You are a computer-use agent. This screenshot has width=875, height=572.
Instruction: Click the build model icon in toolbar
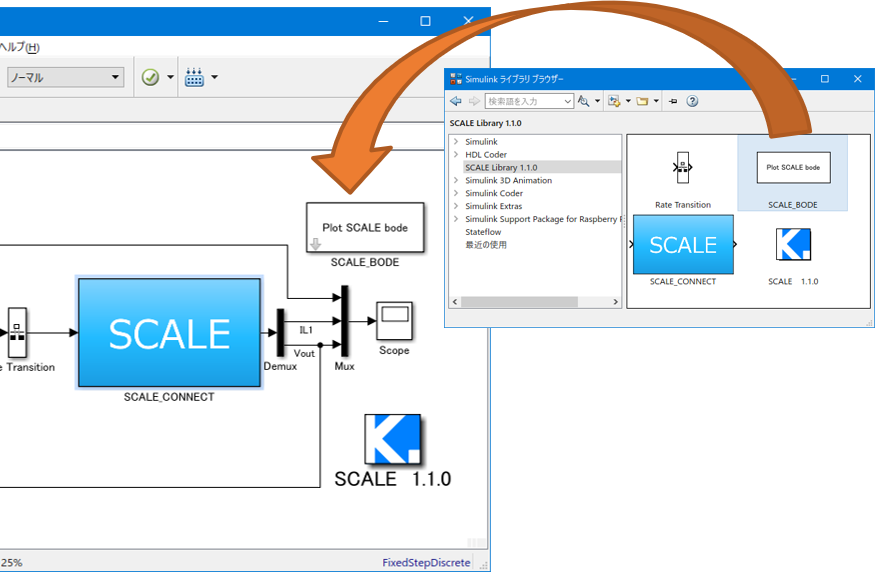(194, 77)
